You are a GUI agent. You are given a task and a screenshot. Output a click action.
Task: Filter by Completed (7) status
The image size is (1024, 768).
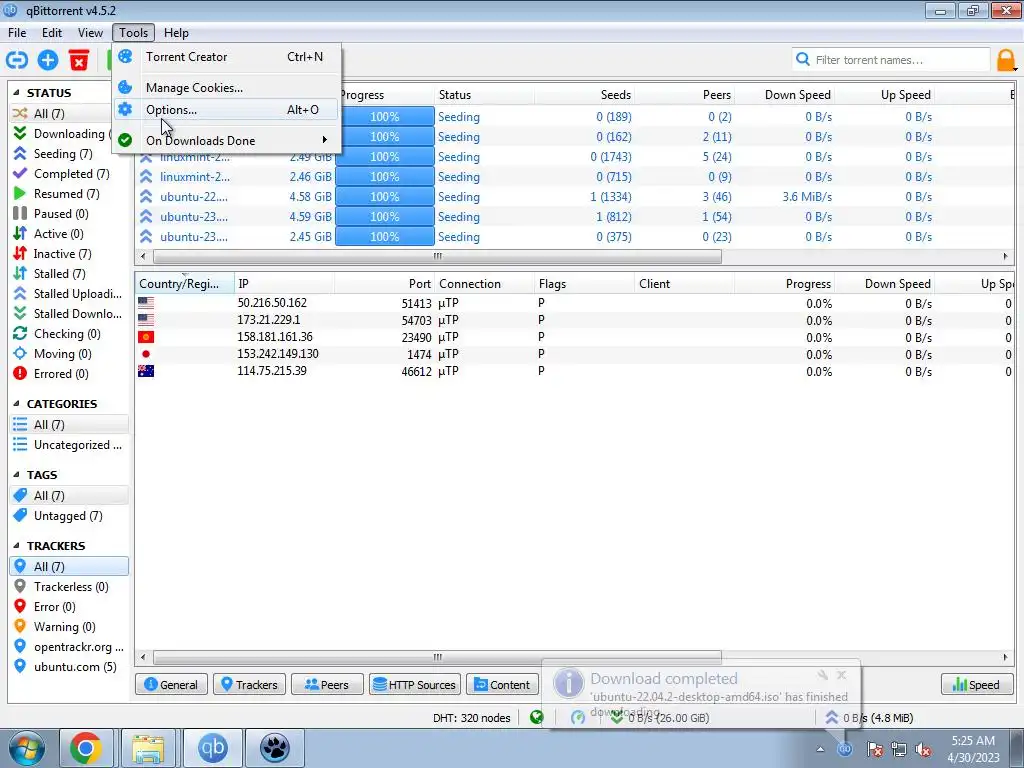(x=71, y=174)
